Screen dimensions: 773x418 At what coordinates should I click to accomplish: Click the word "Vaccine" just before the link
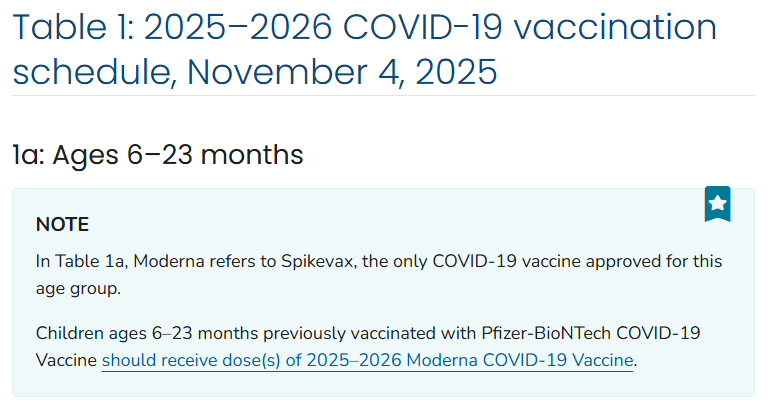point(66,360)
